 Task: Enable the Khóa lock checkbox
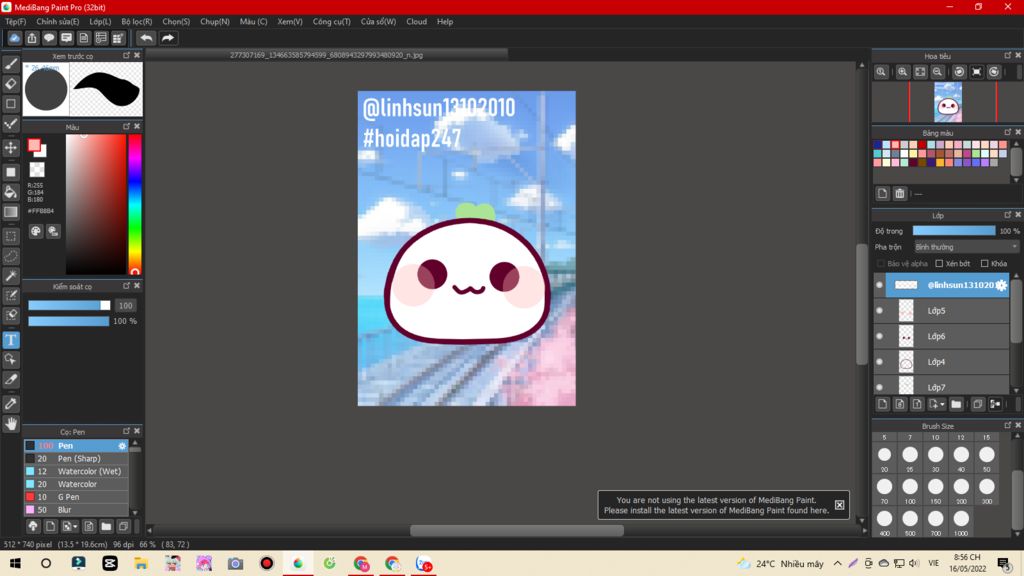pyautogui.click(x=984, y=264)
